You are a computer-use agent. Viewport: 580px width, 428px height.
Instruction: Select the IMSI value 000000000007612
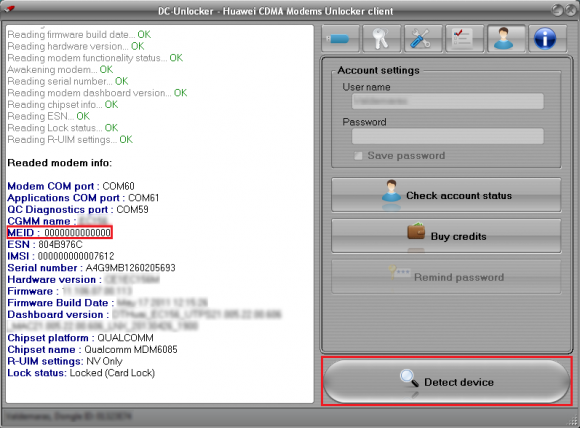(x=76, y=256)
